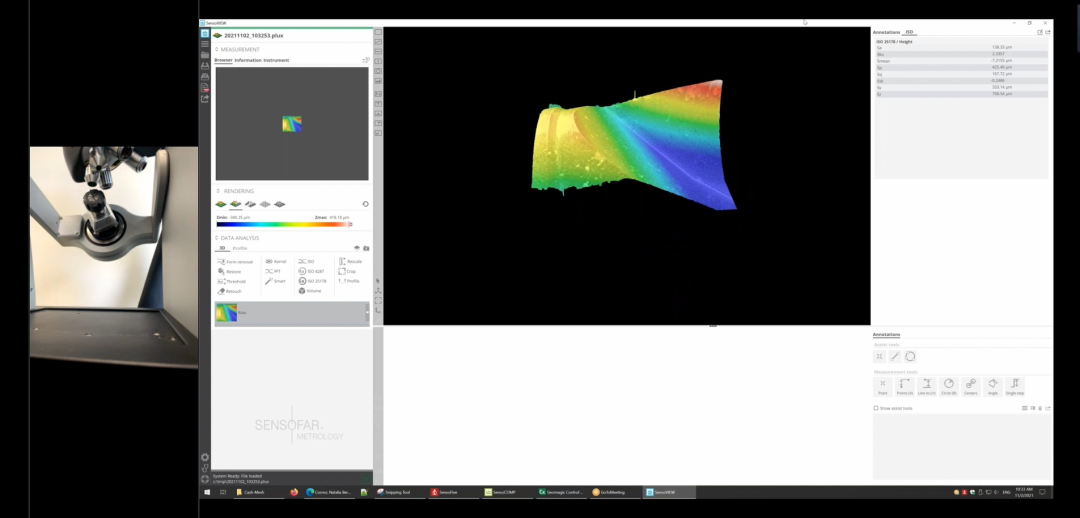The width and height of the screenshot is (1080, 518).
Task: Select the Line to (H) measurement tool
Action: coord(926,386)
